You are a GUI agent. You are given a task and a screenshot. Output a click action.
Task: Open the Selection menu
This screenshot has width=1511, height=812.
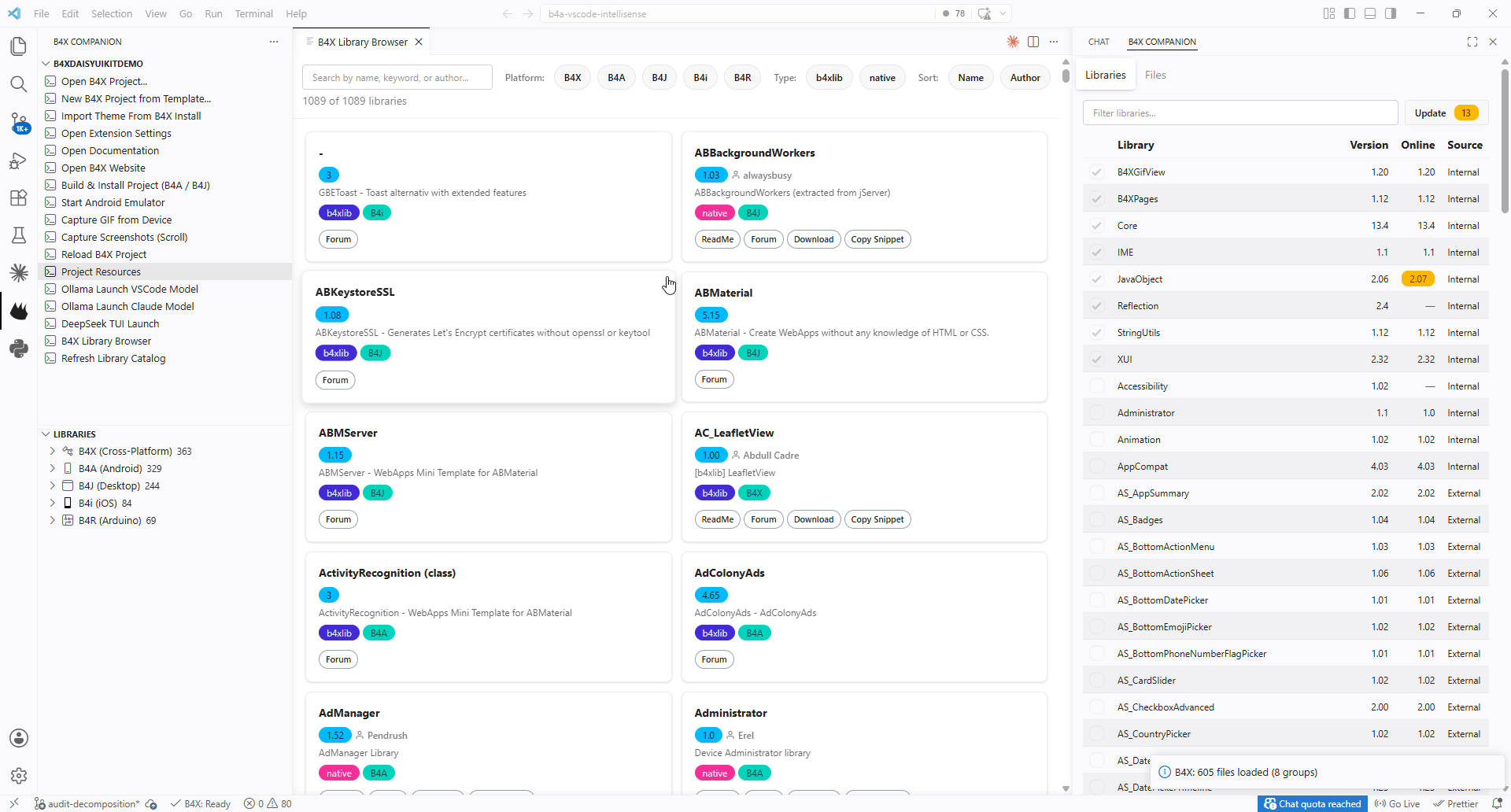(x=112, y=13)
